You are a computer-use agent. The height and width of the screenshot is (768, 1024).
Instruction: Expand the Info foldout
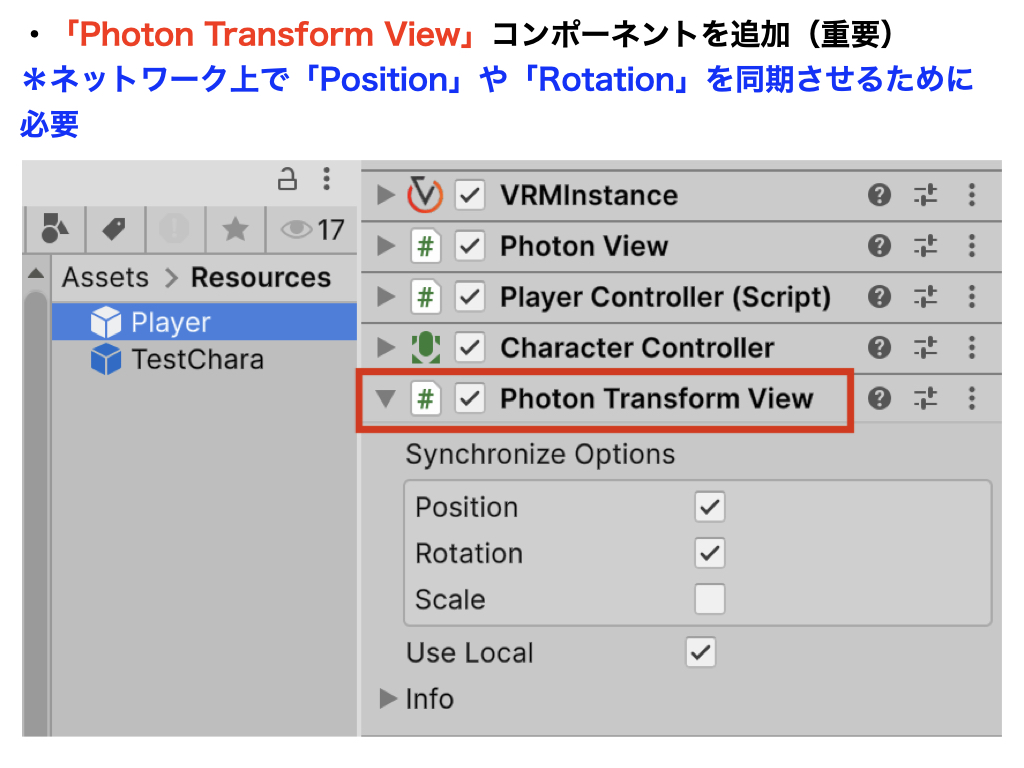coord(388,698)
